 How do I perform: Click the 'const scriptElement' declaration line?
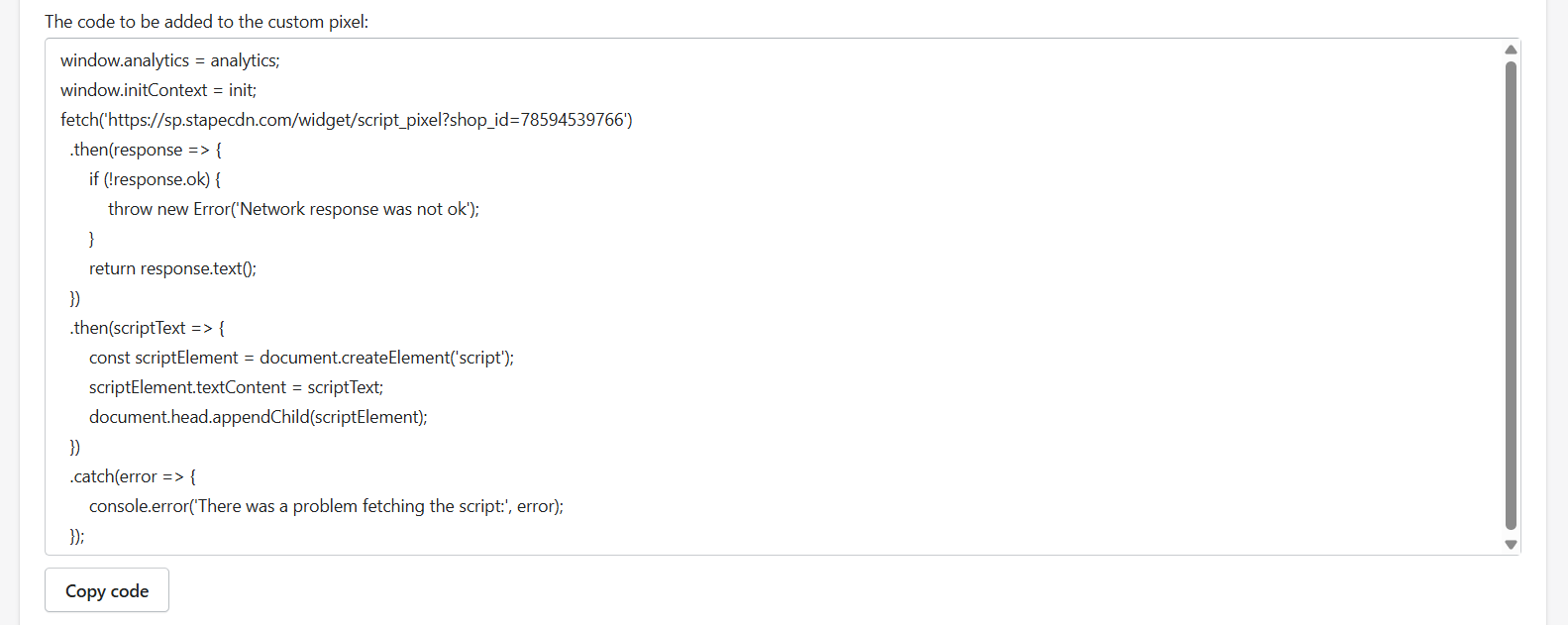pos(301,358)
